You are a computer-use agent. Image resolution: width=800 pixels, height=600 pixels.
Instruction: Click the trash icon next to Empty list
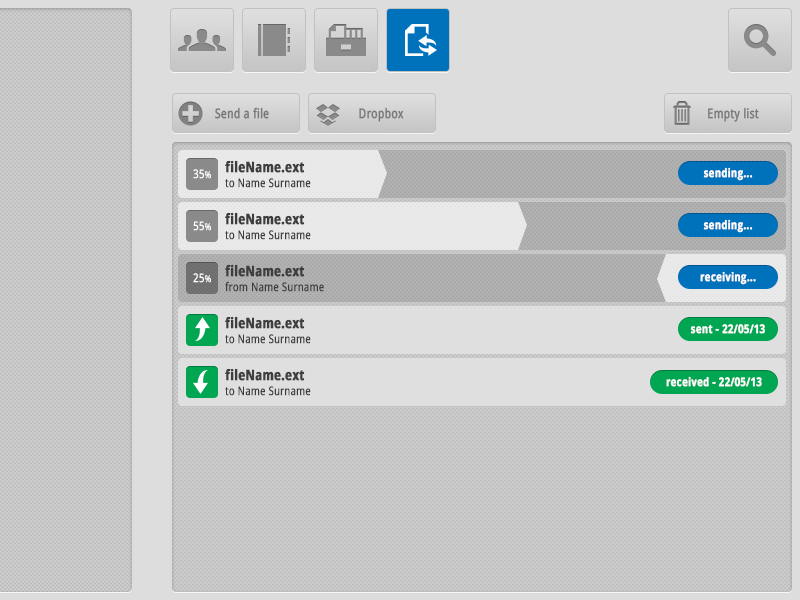point(684,112)
